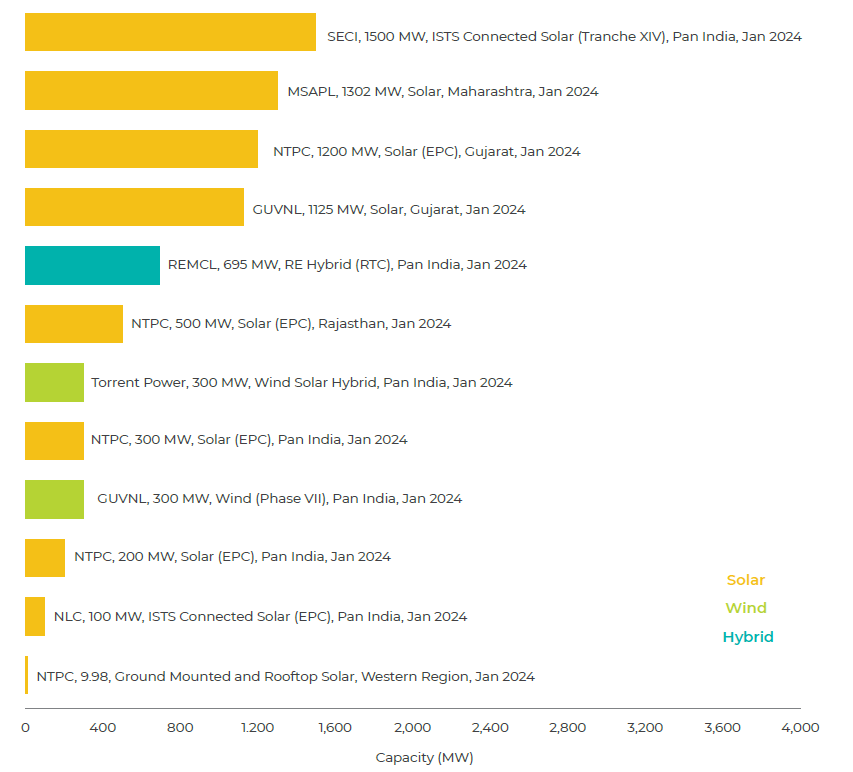Viewport: 853px width, 772px height.
Task: Click the Capacity (MW) axis title
Action: 424,757
